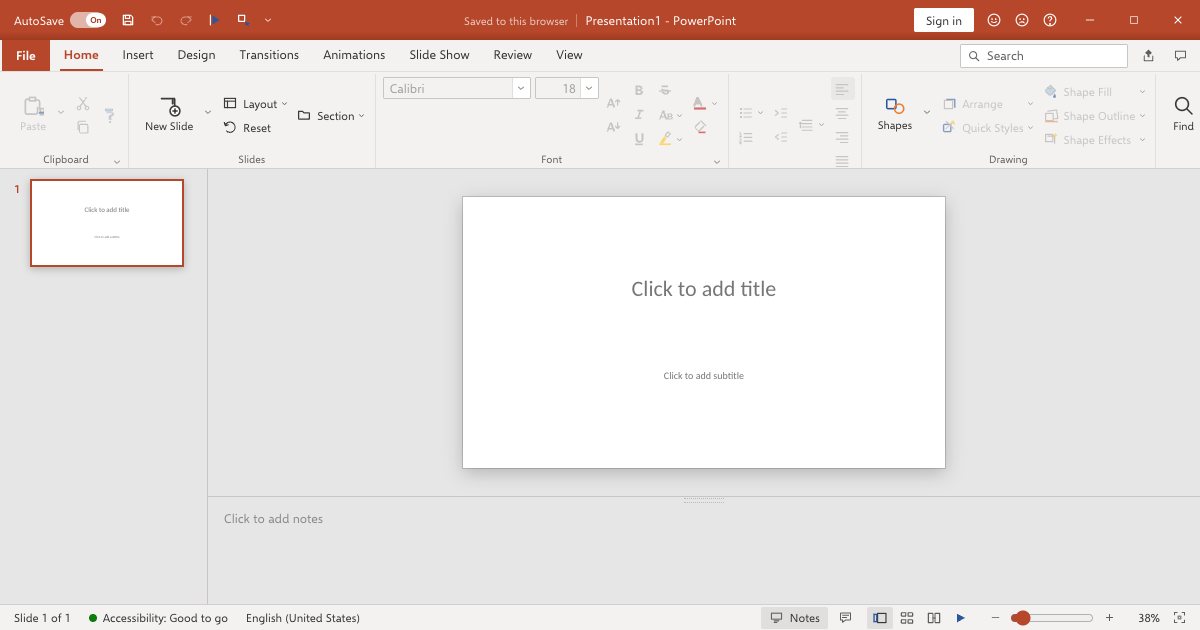Open Customize Quick Access Toolbar dropdown
The image size is (1200, 630).
click(268, 20)
